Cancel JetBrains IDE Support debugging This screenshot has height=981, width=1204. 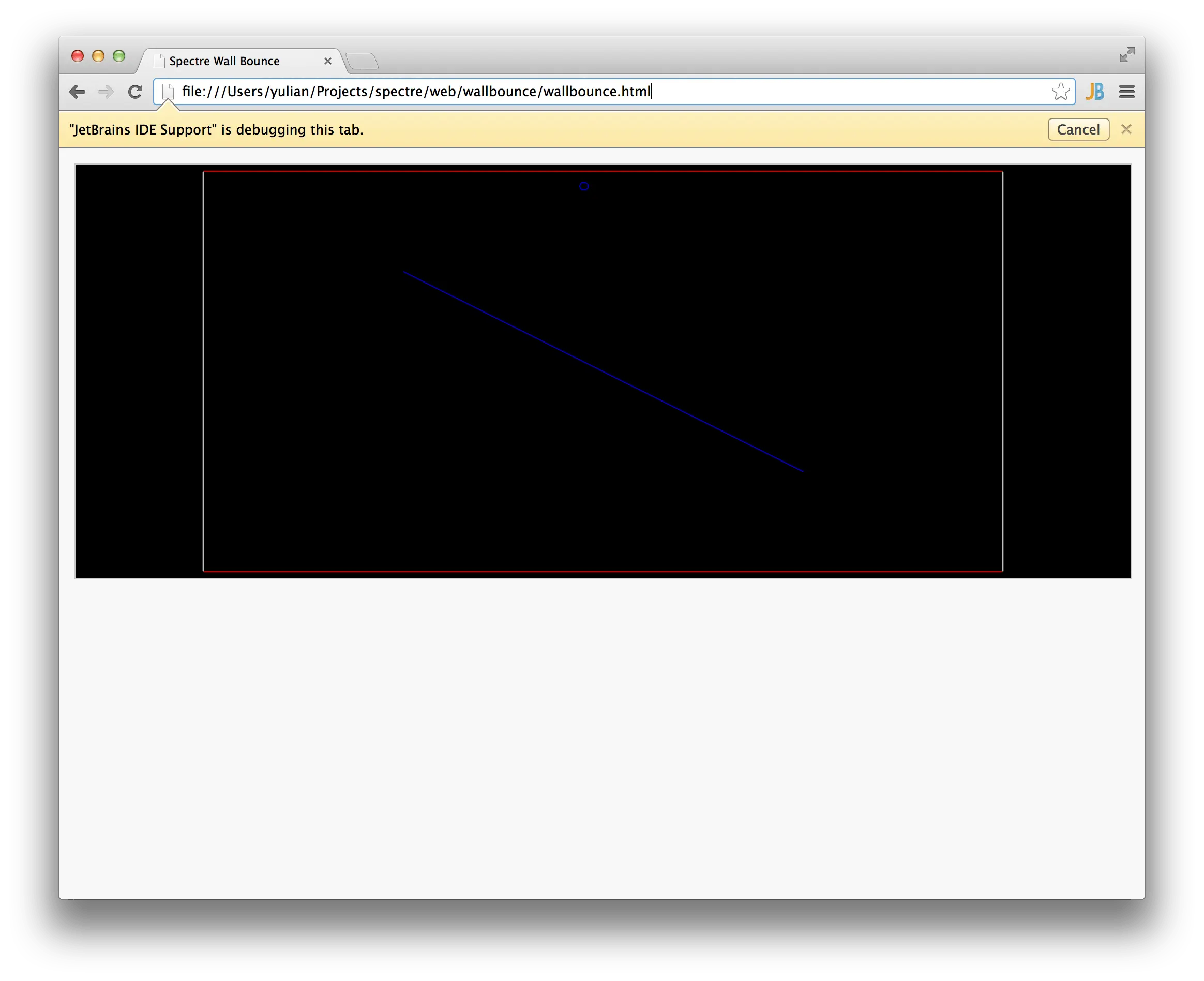(x=1077, y=129)
